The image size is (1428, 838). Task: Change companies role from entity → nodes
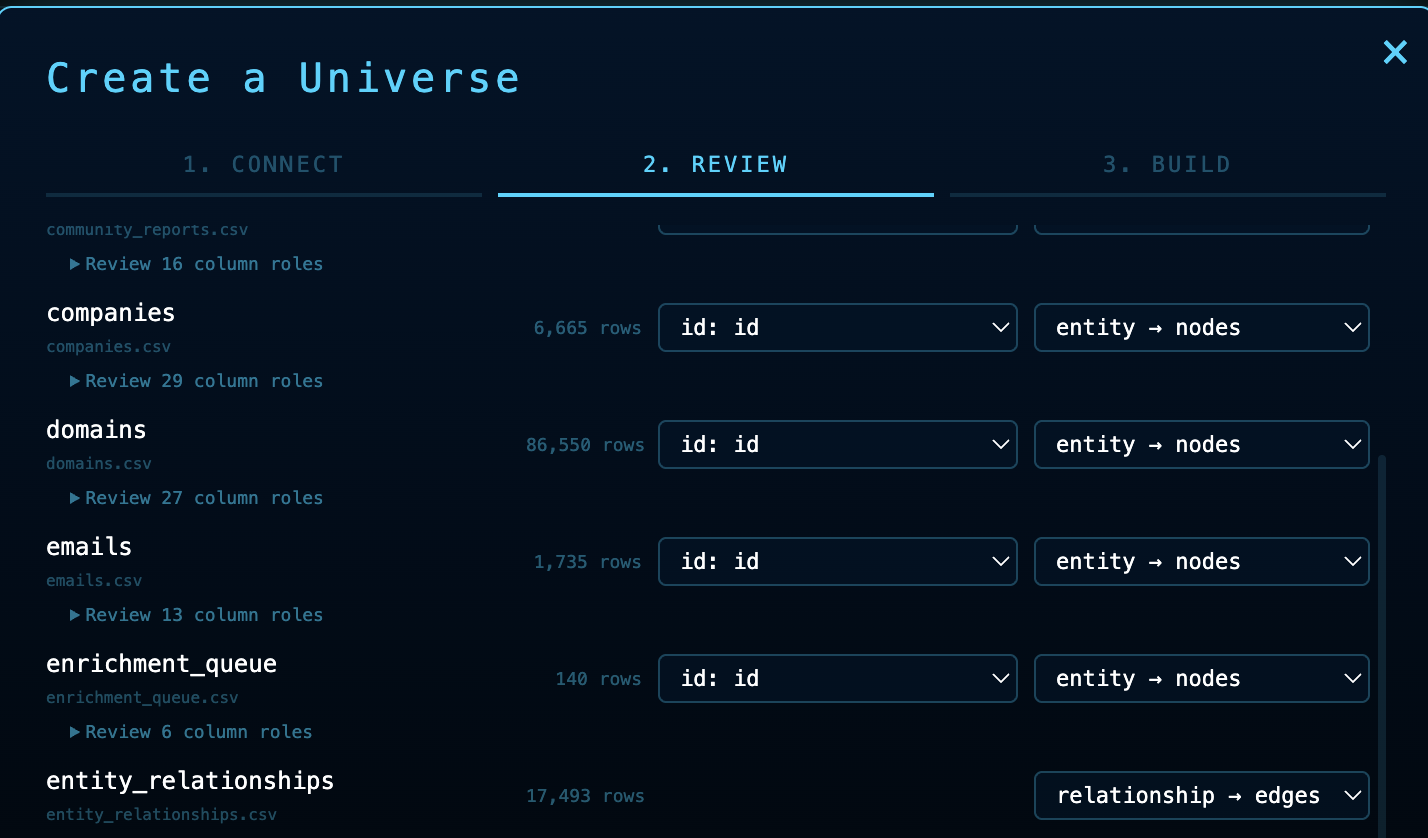tap(1202, 328)
